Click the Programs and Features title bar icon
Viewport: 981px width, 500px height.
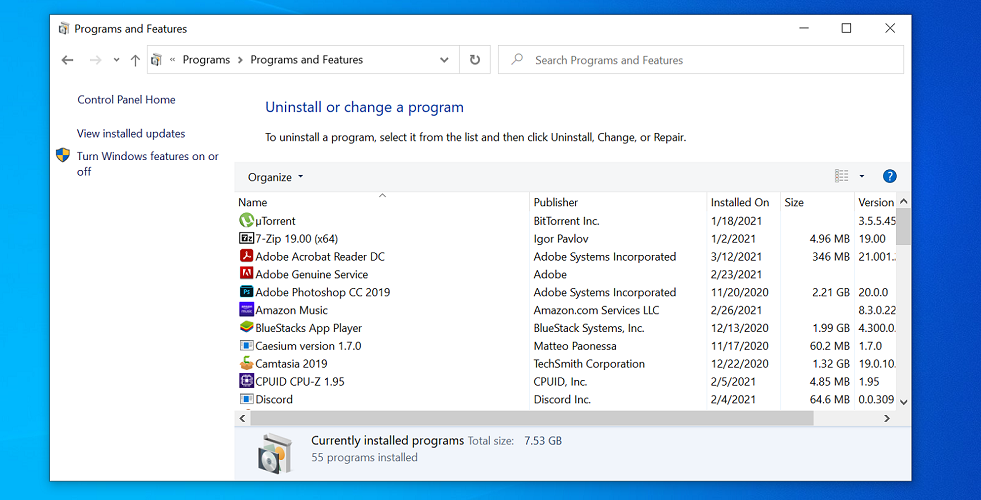tap(64, 29)
